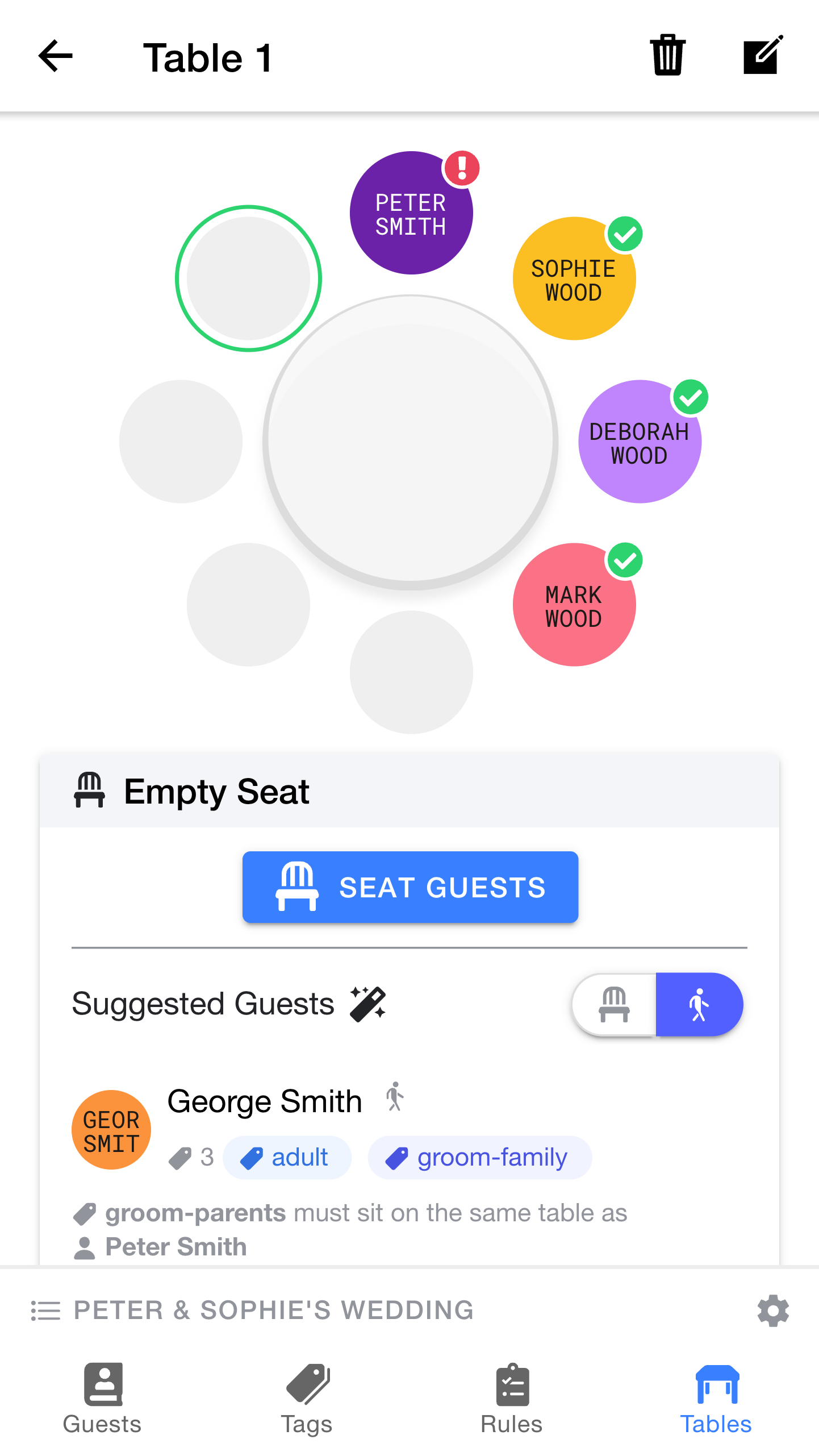Switch suggestions to unseated walking guests

699,1005
